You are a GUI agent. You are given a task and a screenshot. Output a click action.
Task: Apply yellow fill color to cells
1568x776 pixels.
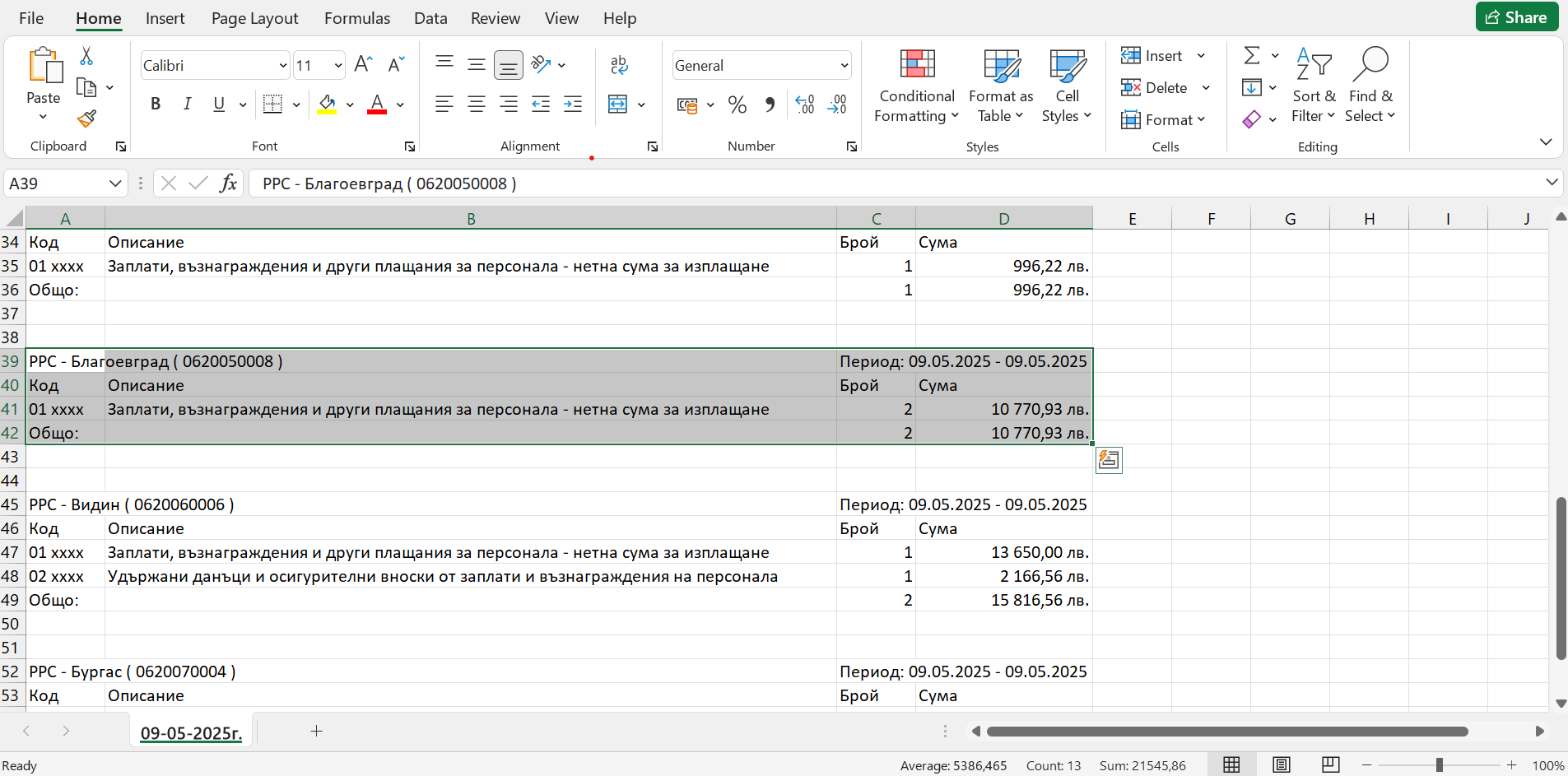[327, 105]
